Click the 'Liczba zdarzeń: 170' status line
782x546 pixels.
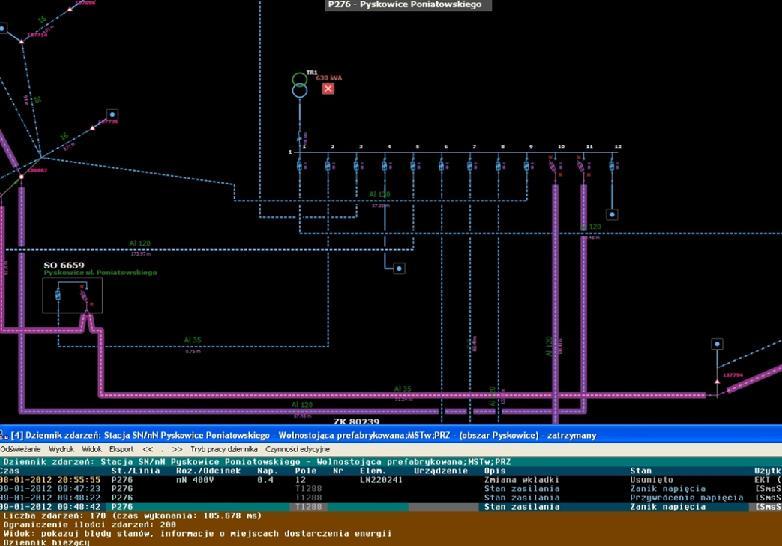pos(132,516)
